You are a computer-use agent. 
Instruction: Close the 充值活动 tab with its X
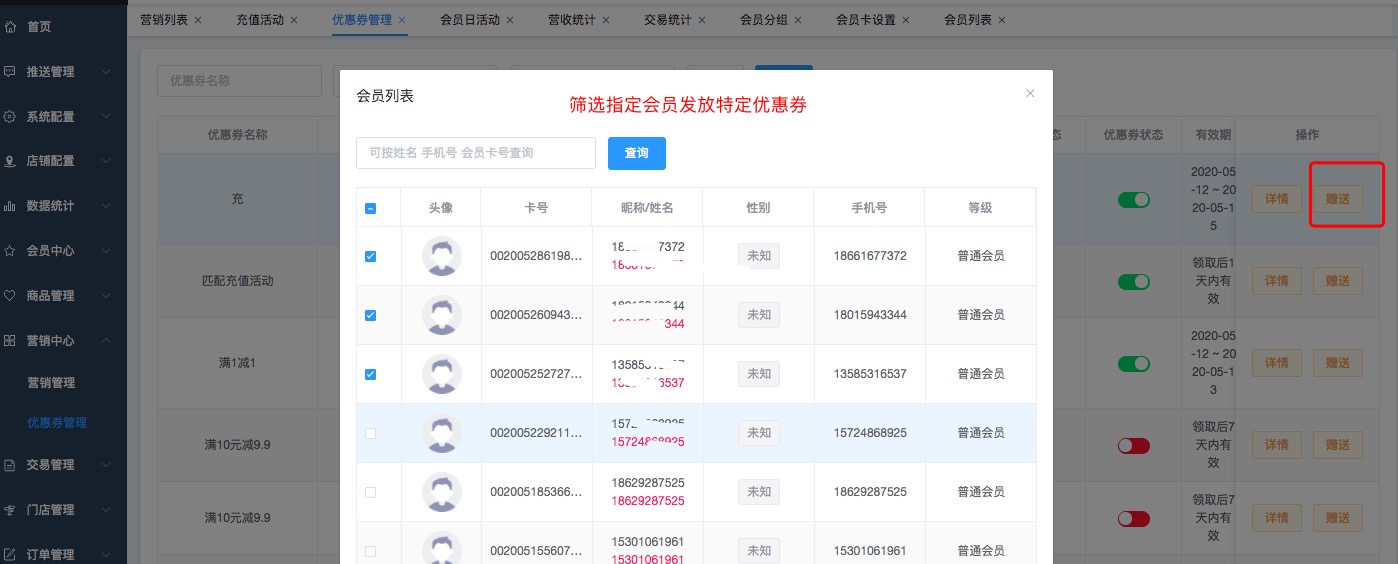click(x=293, y=20)
